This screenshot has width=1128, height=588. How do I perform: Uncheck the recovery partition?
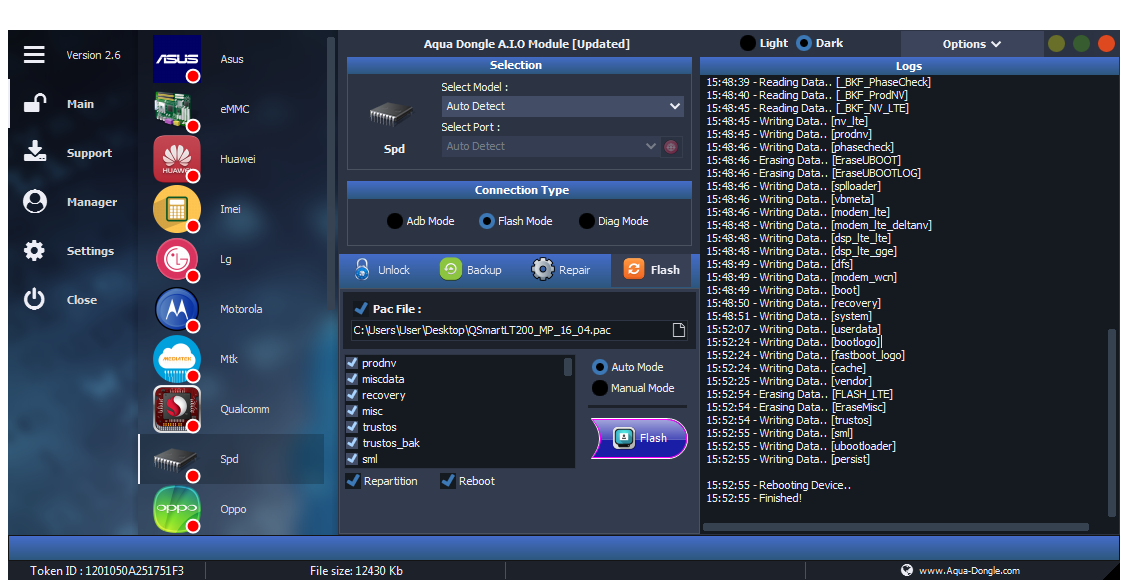[352, 395]
